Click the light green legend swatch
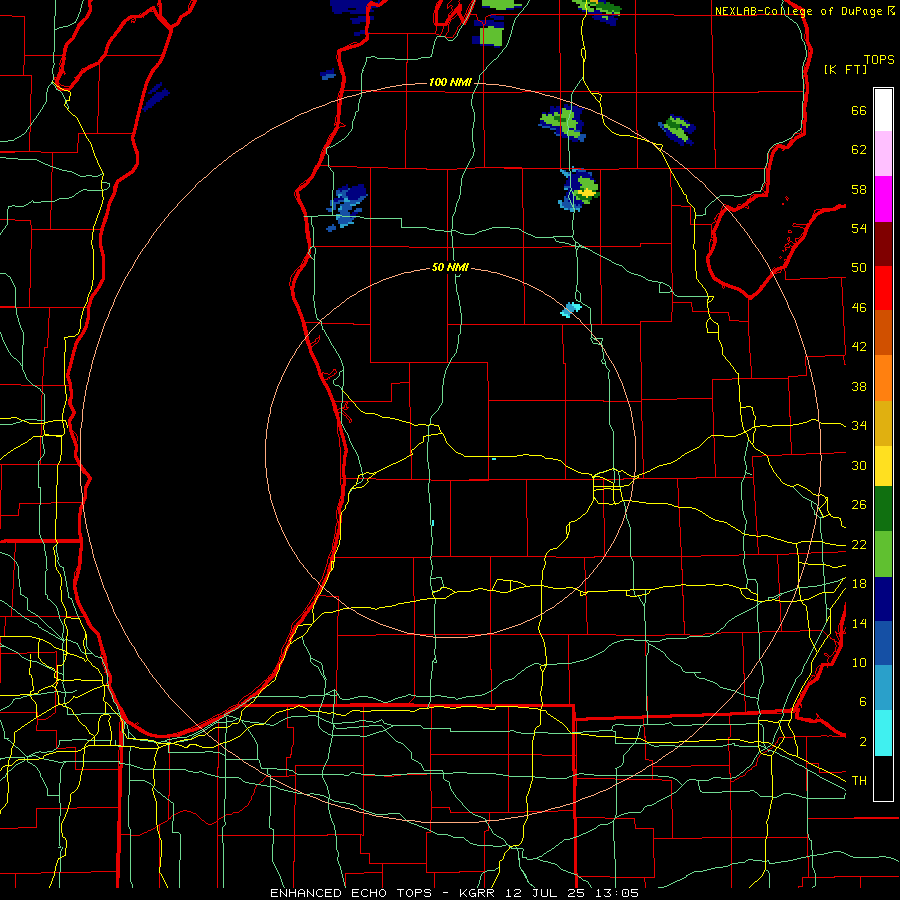 coord(883,554)
